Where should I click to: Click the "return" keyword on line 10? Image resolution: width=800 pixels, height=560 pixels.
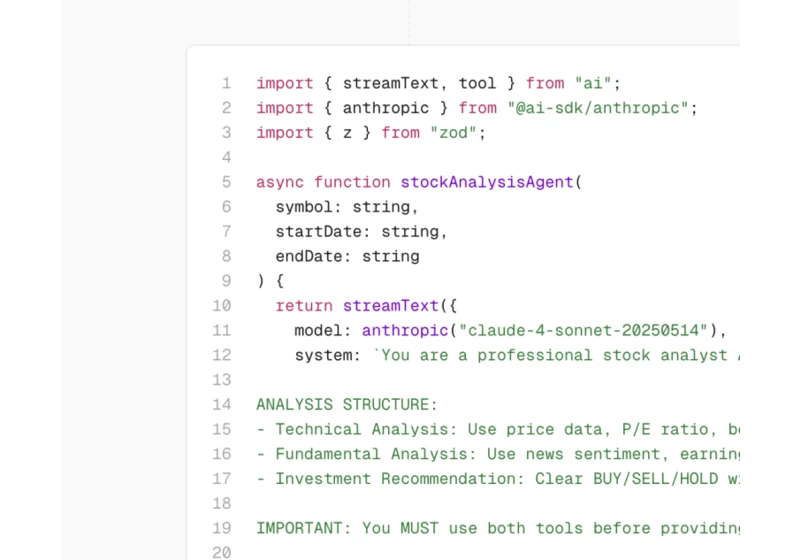click(x=304, y=306)
